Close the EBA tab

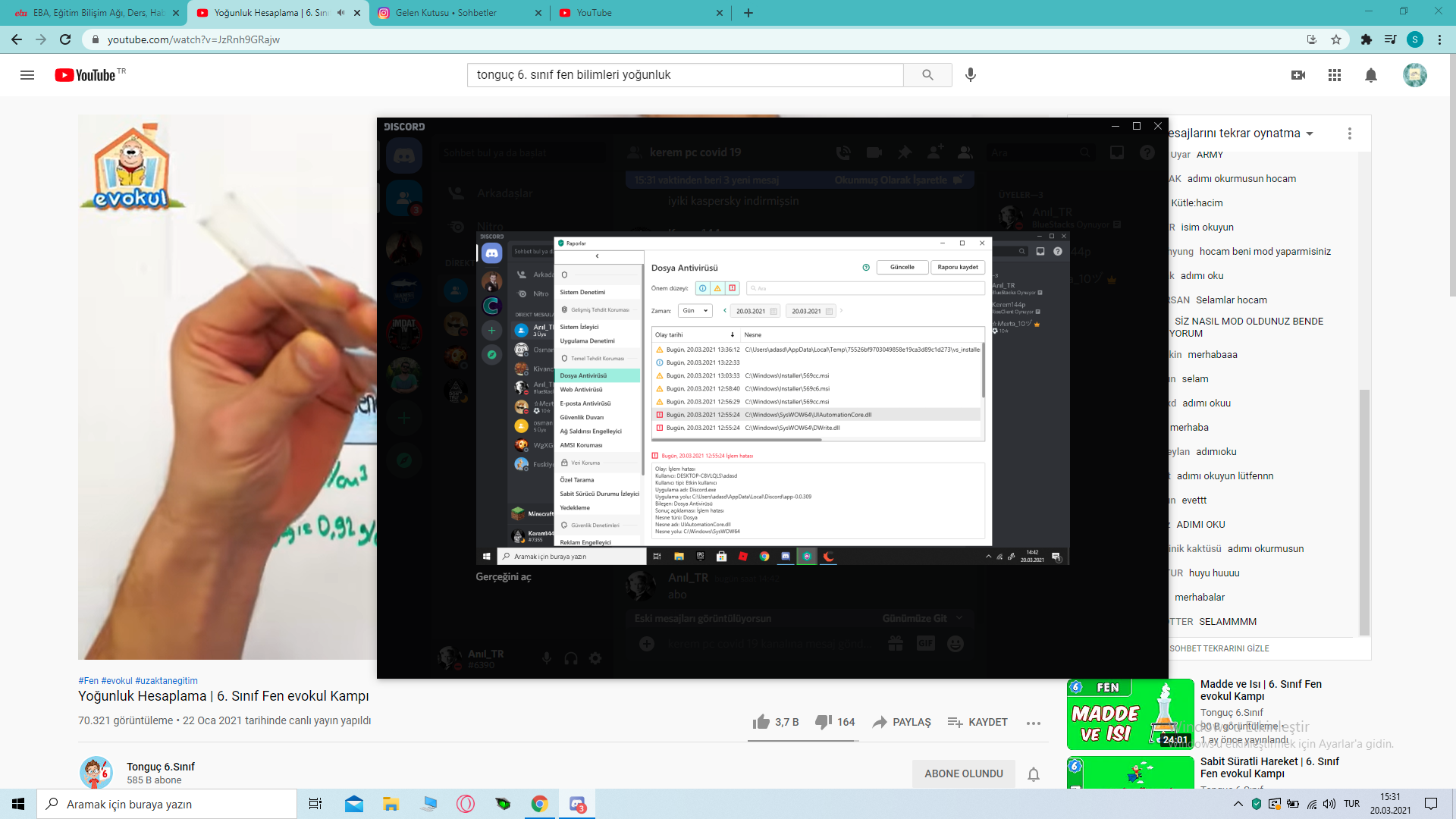[x=176, y=13]
